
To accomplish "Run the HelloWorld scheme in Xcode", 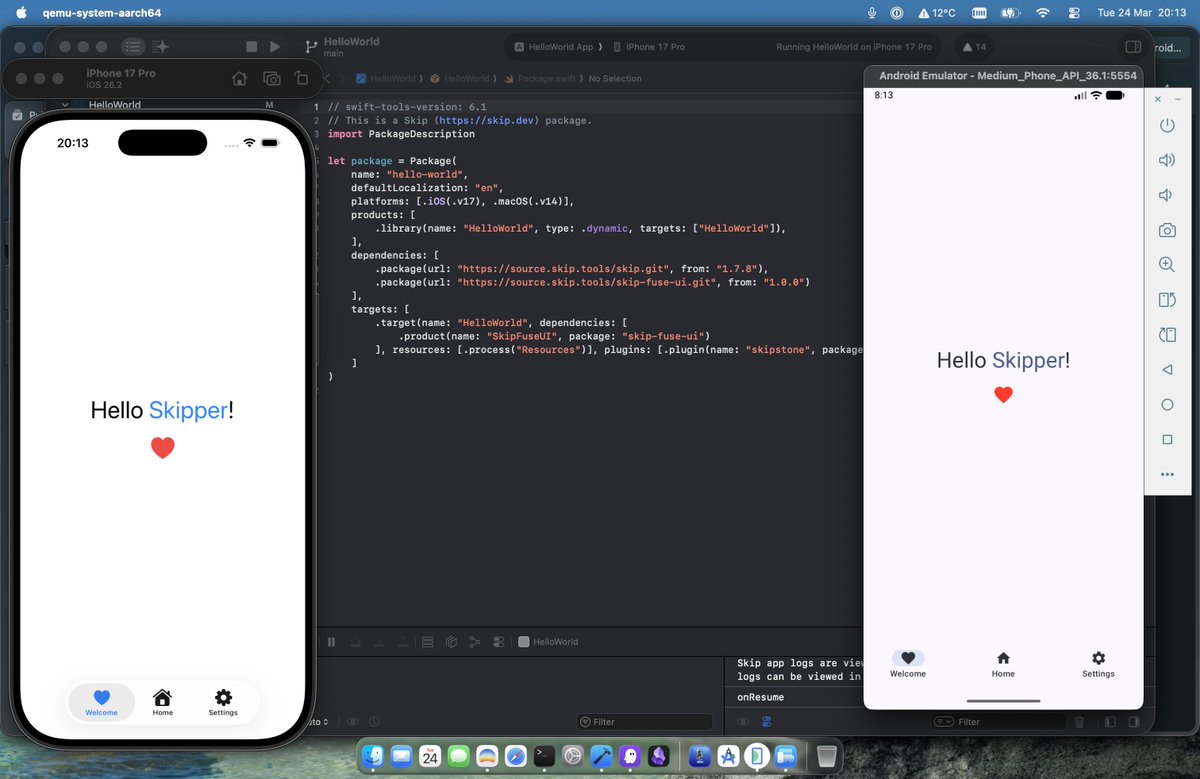I will [275, 47].
